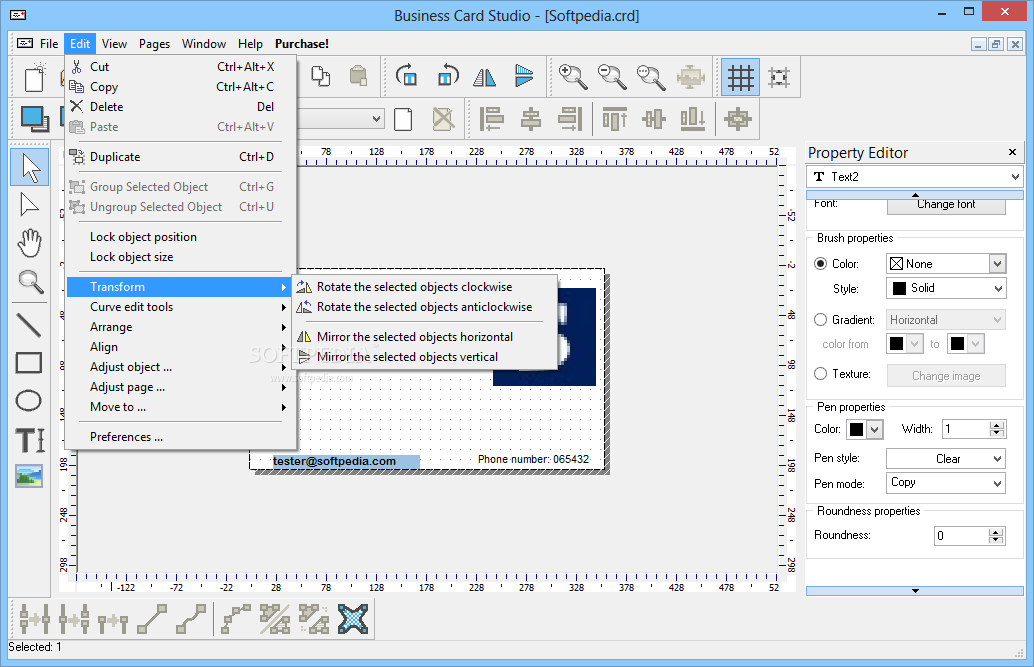Click the Change image button
The image size is (1034, 667).
[946, 375]
